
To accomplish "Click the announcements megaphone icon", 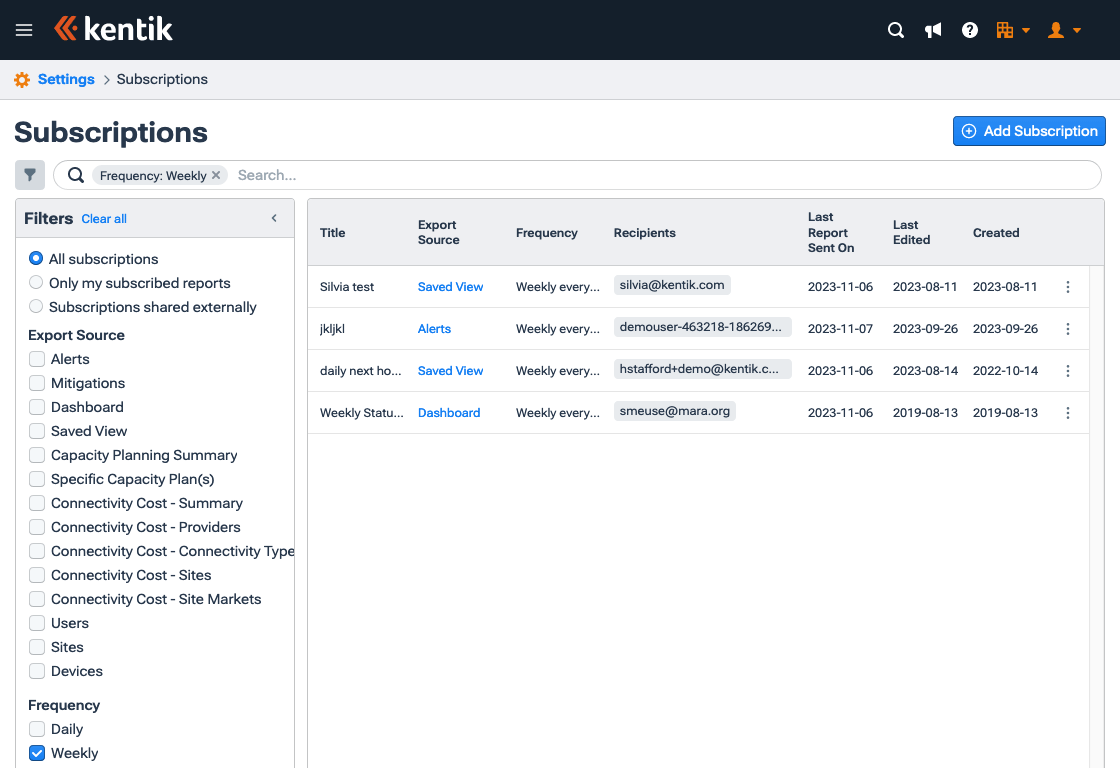I will tap(933, 30).
